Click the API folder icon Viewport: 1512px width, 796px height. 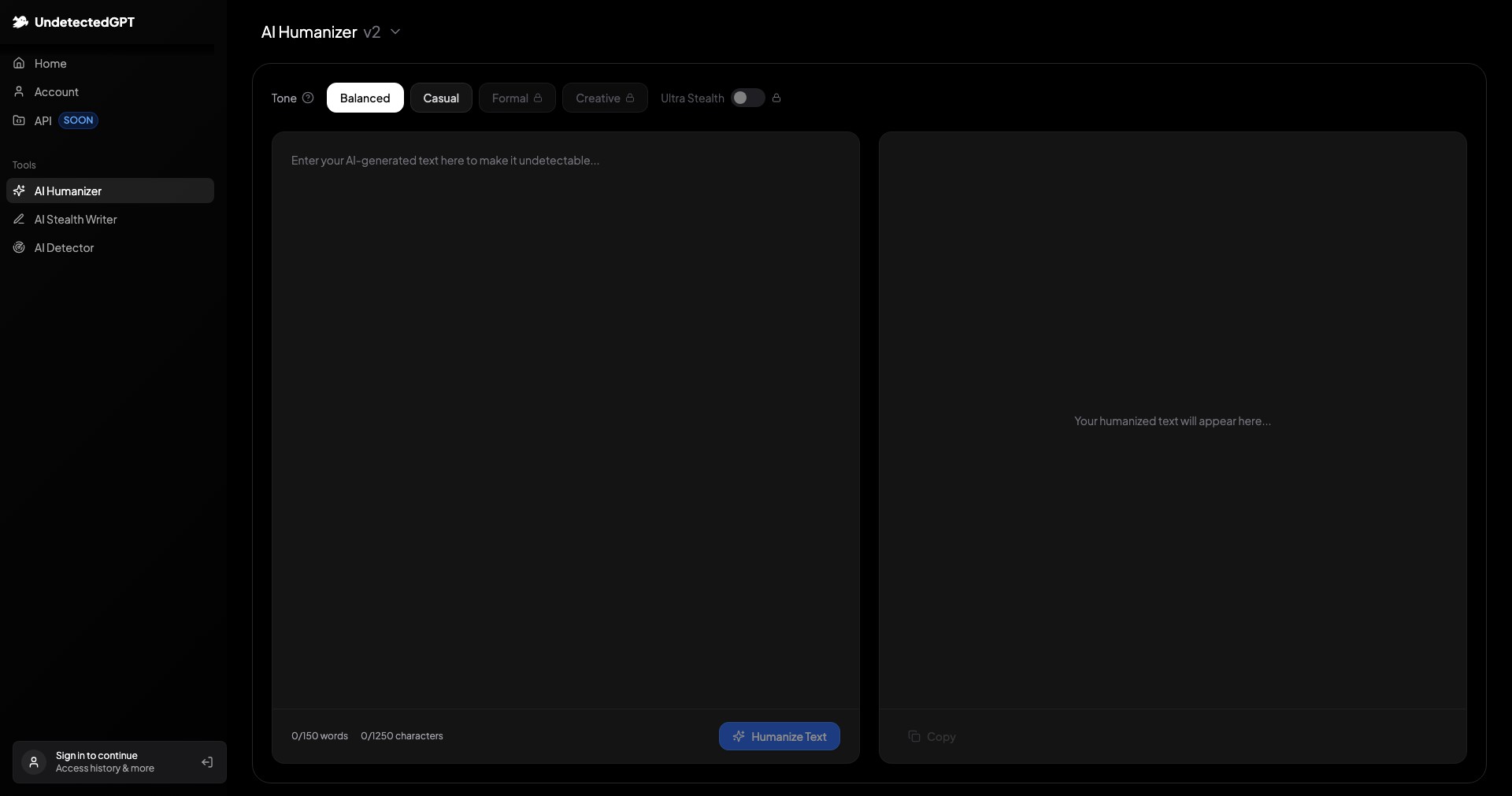(19, 120)
